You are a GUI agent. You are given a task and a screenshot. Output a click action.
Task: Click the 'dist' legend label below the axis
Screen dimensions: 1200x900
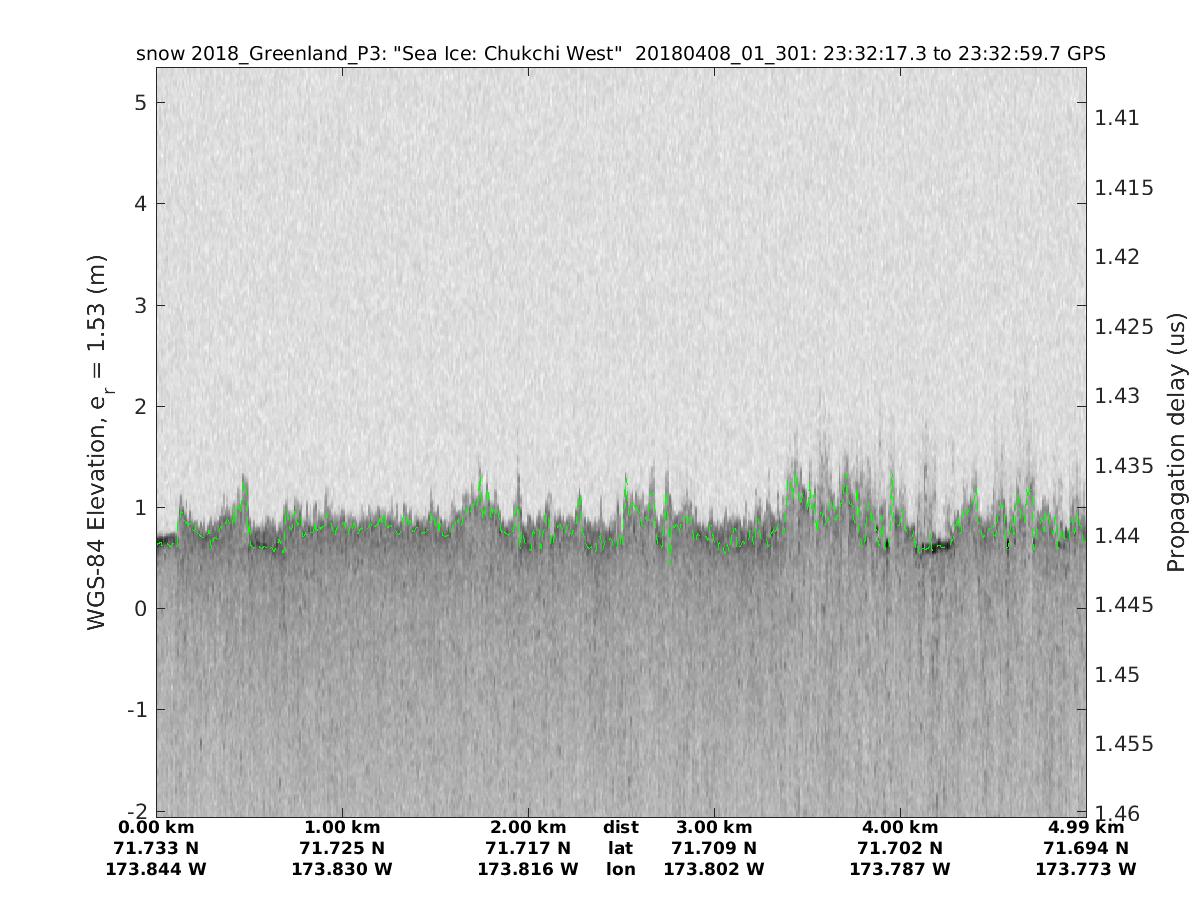[x=621, y=828]
